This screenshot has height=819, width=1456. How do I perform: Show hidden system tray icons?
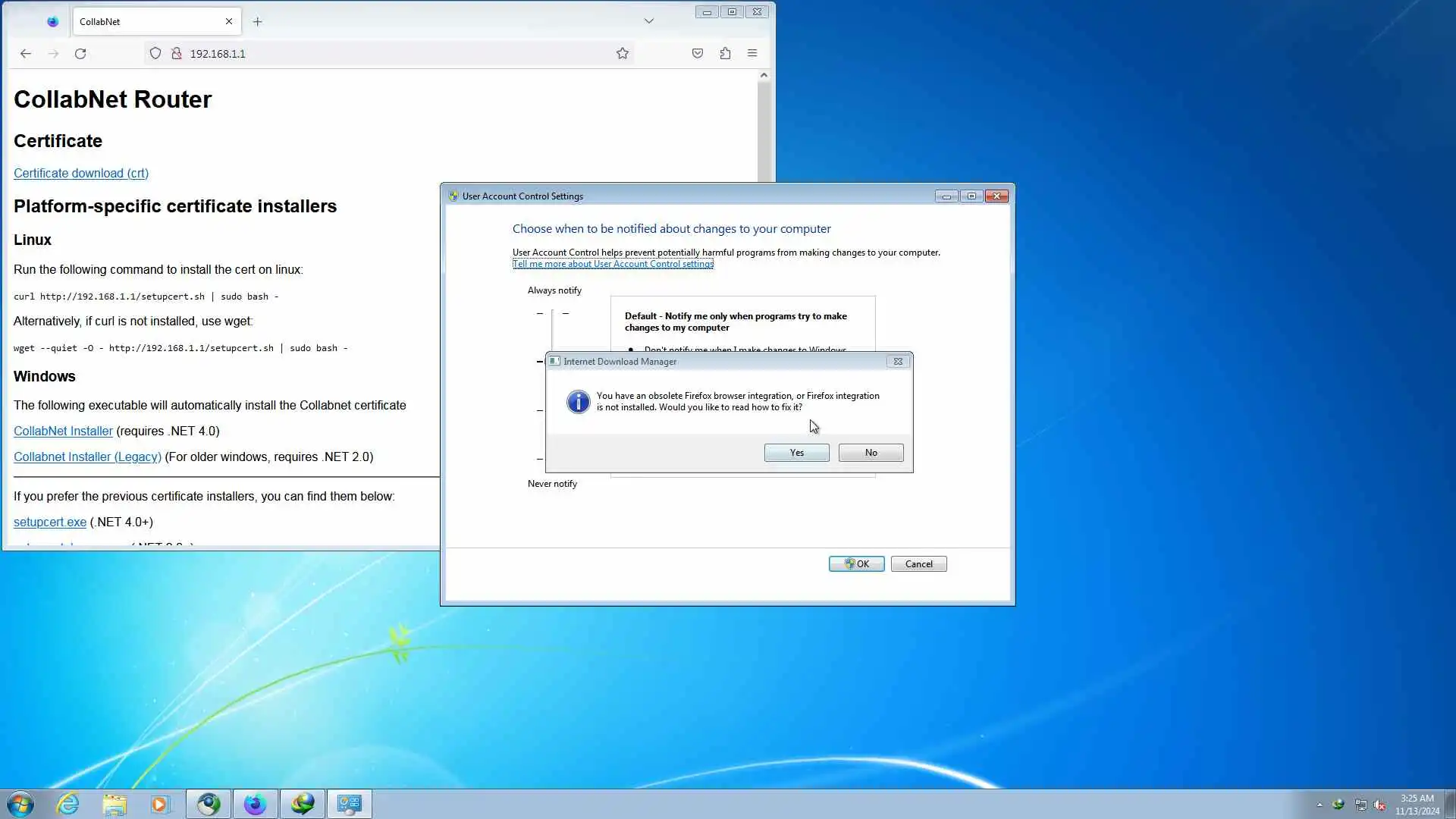coord(1319,805)
